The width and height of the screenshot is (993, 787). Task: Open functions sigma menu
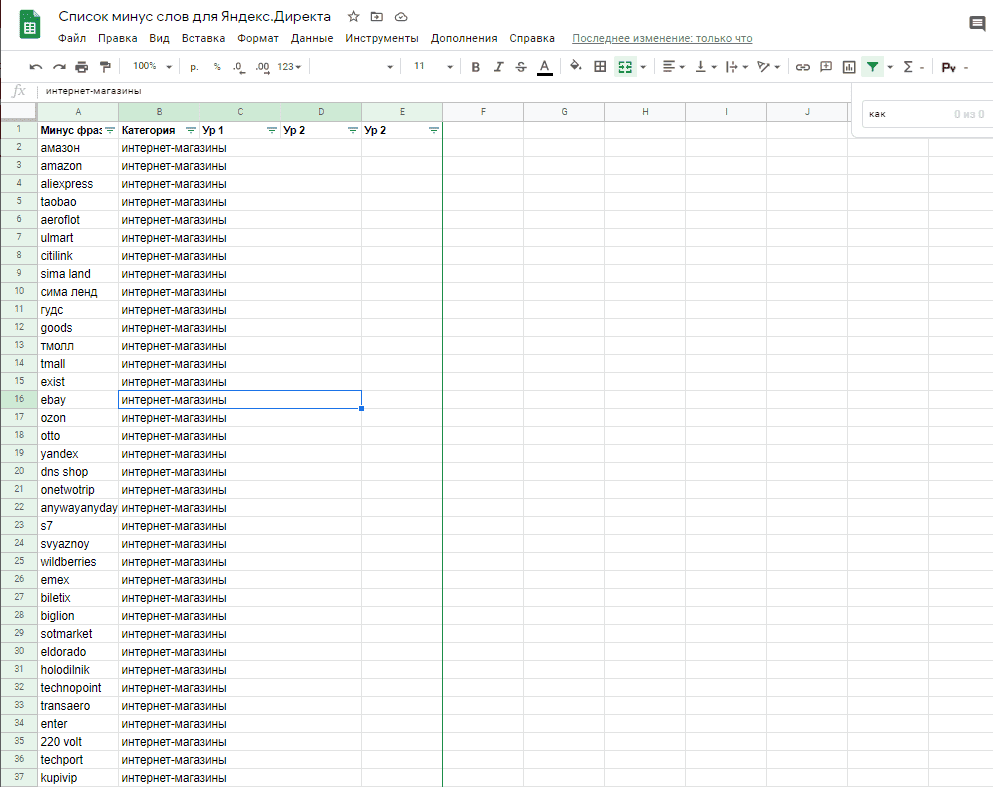pyautogui.click(x=908, y=66)
